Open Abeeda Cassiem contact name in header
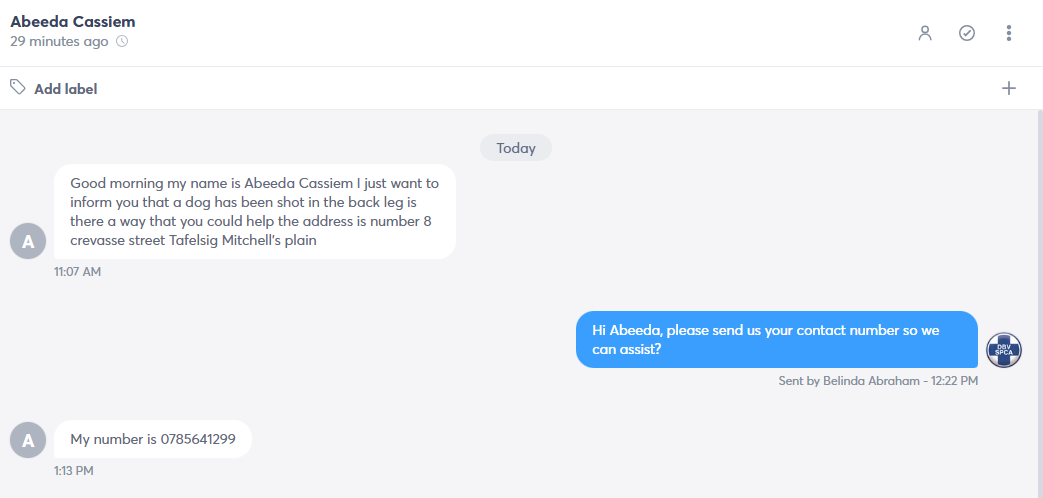 [73, 21]
